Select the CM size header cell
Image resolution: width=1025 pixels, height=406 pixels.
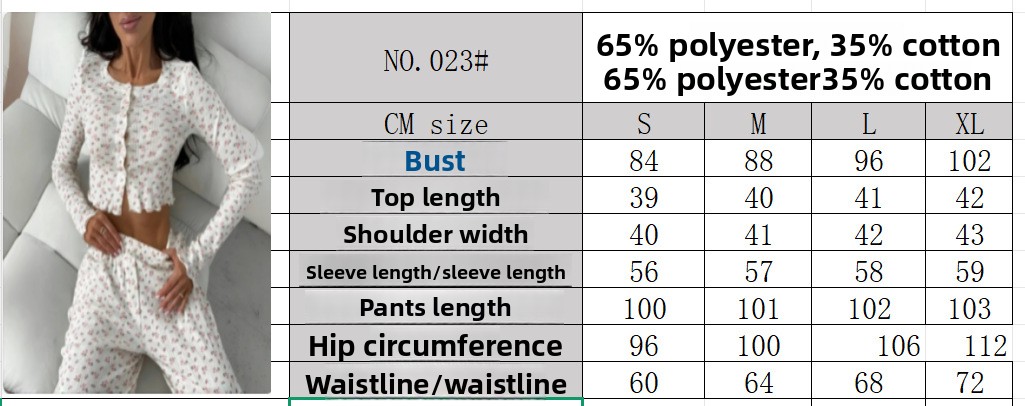click(436, 125)
